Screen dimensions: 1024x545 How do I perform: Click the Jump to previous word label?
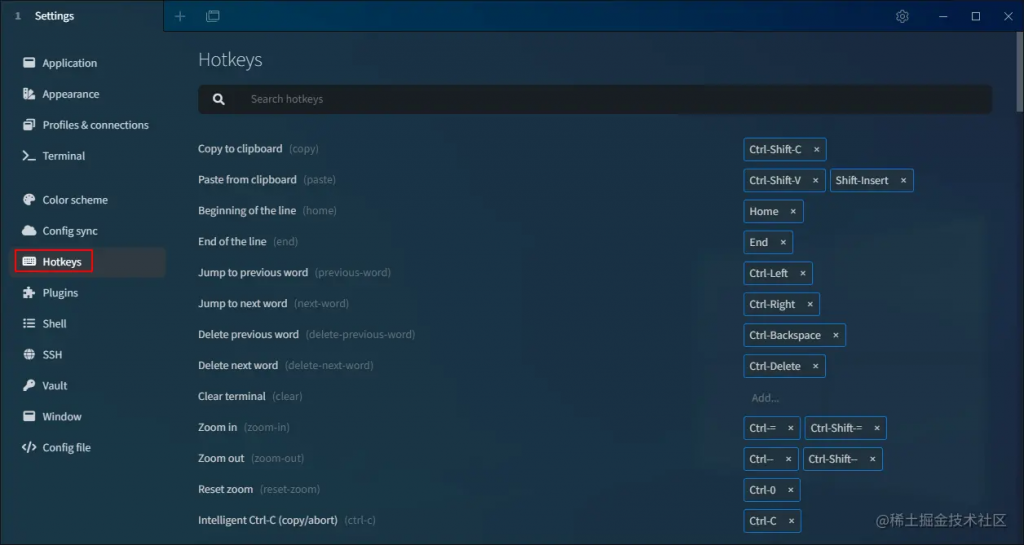(x=253, y=272)
